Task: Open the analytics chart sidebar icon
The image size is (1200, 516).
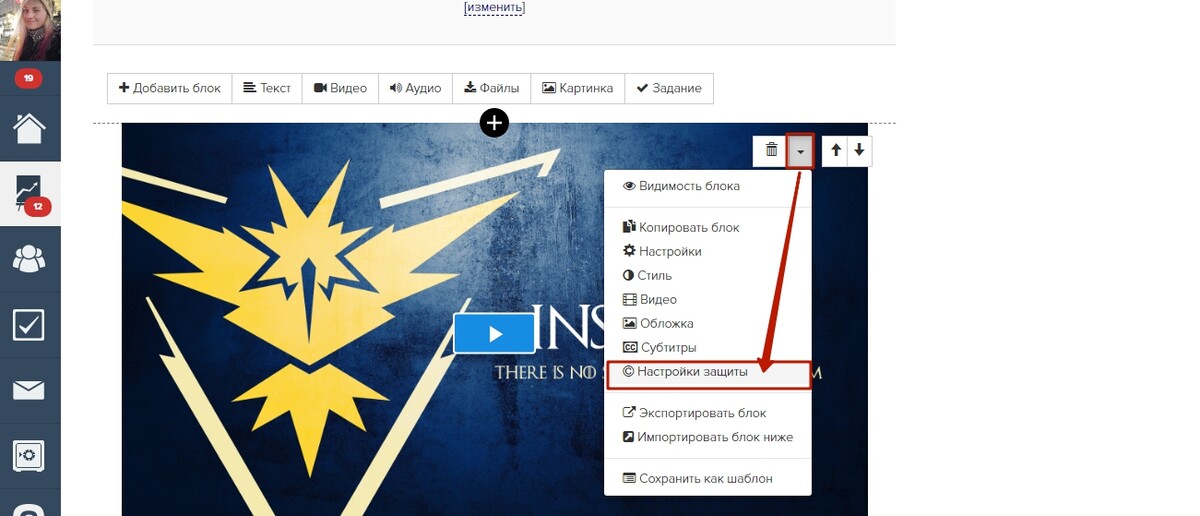Action: coord(29,194)
